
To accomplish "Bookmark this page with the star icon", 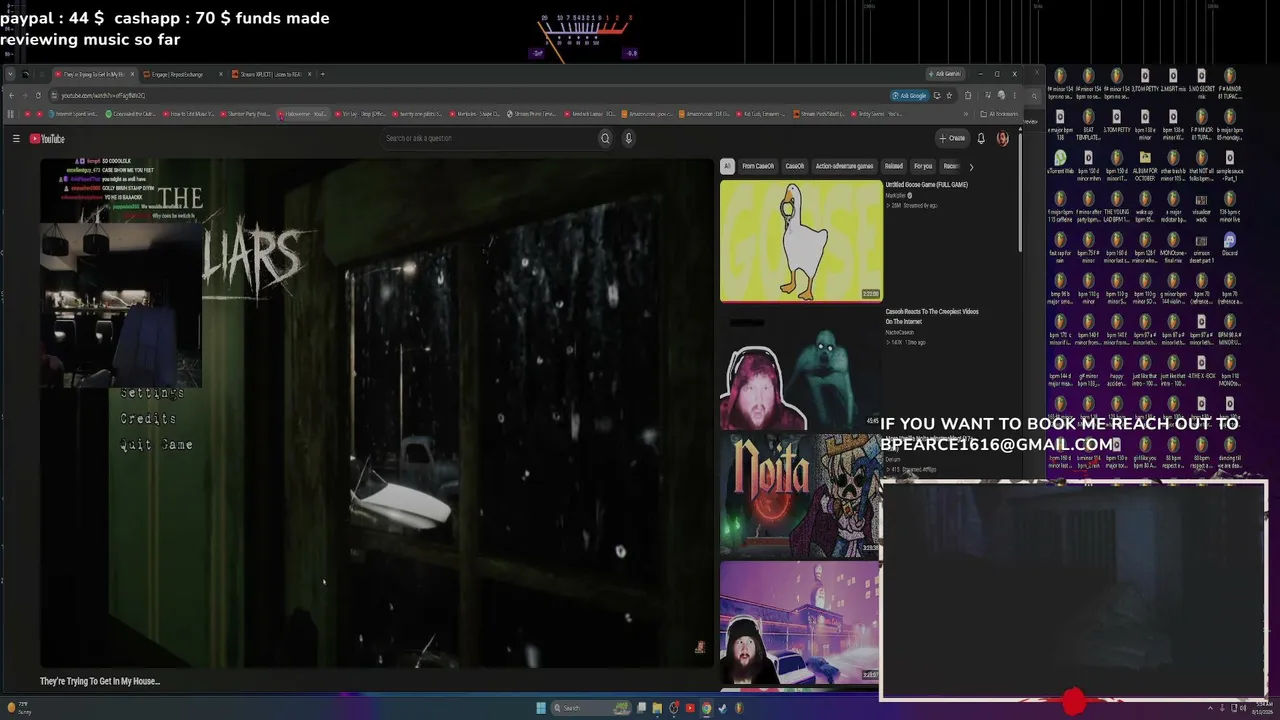I will coord(950,96).
